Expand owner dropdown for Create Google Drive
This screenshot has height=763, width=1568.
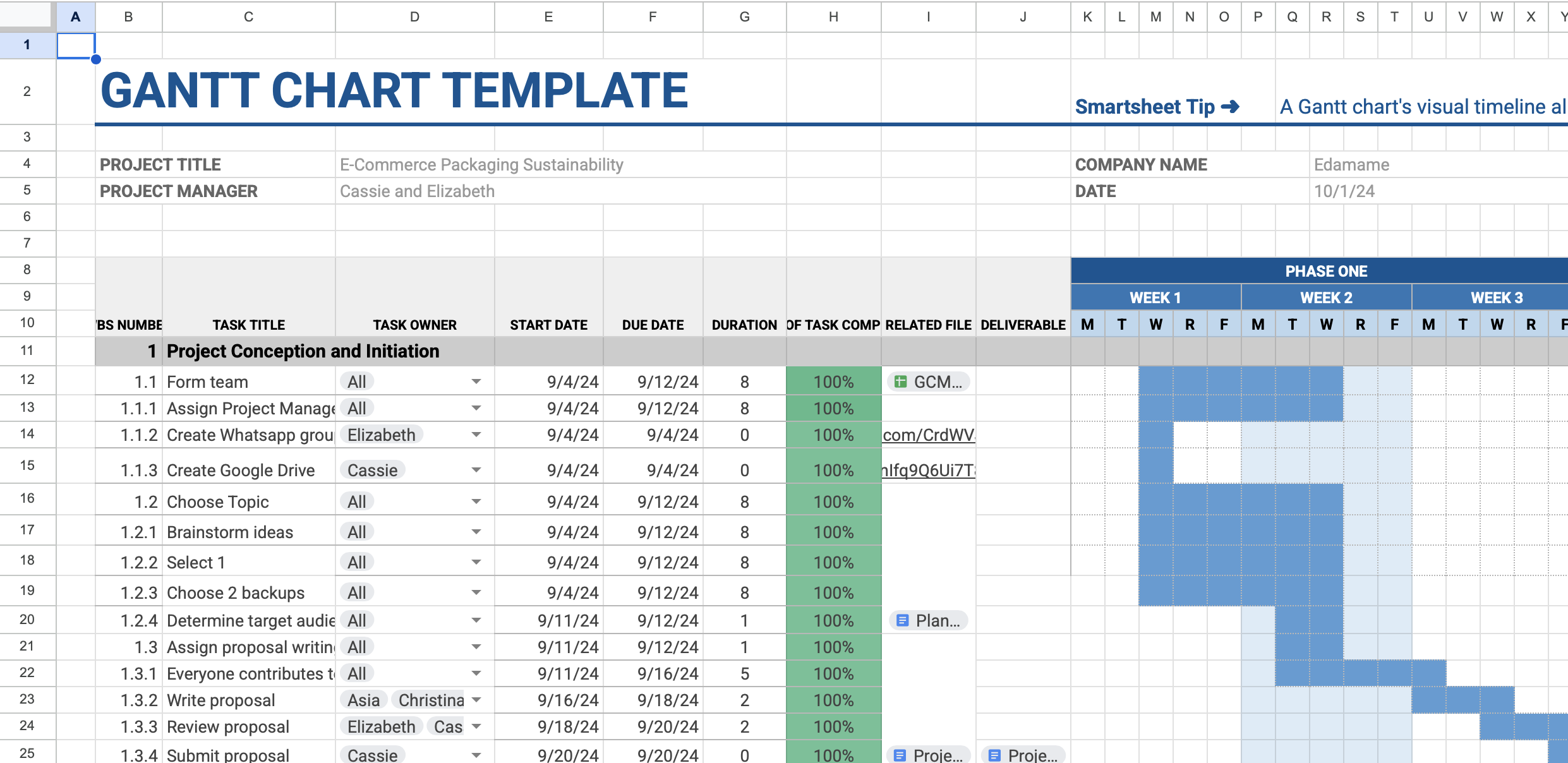476,470
